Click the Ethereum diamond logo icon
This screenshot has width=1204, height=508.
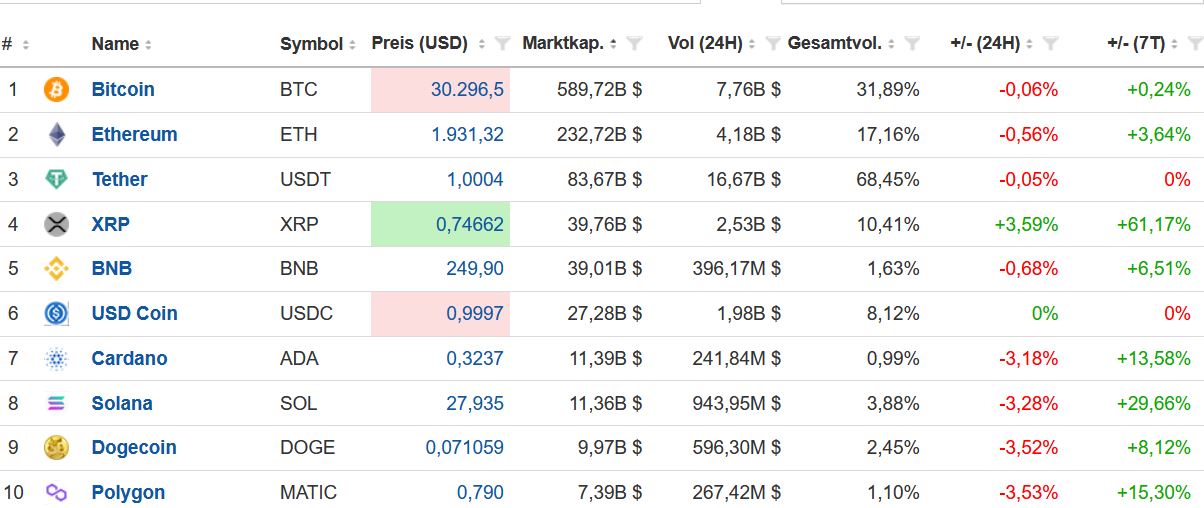pyautogui.click(x=56, y=135)
